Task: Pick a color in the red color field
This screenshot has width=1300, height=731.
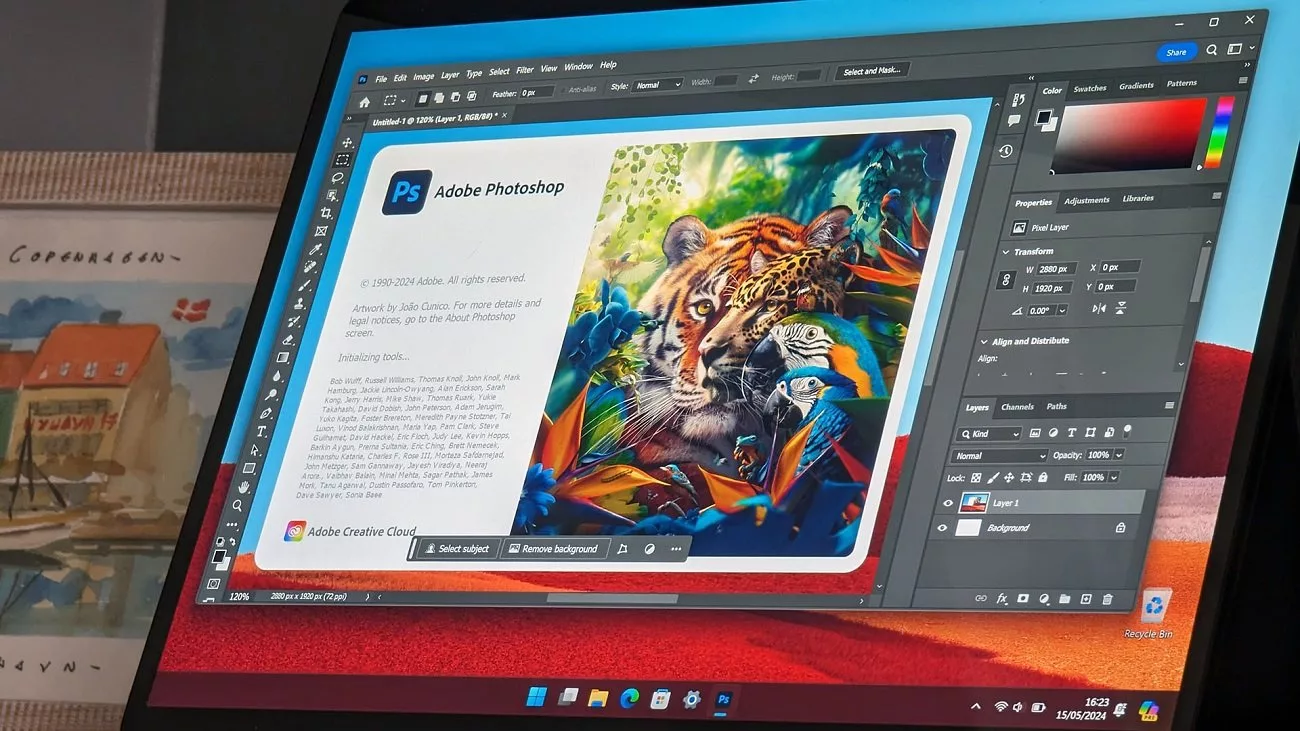Action: click(x=1131, y=135)
